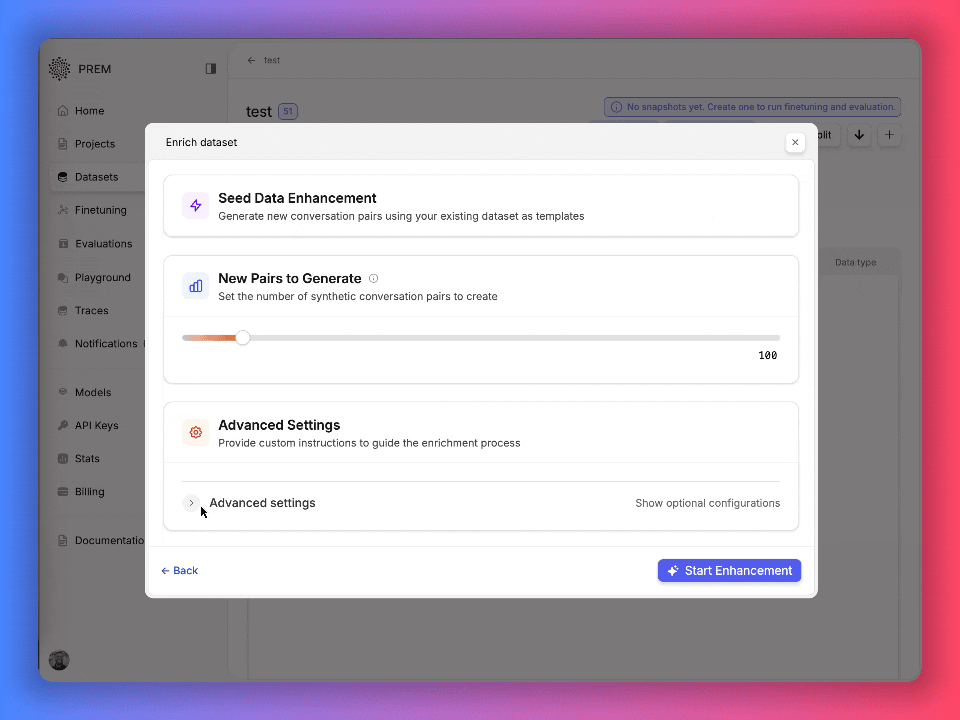
Task: Collapse sidebar with the panel toggle icon
Action: 211,69
